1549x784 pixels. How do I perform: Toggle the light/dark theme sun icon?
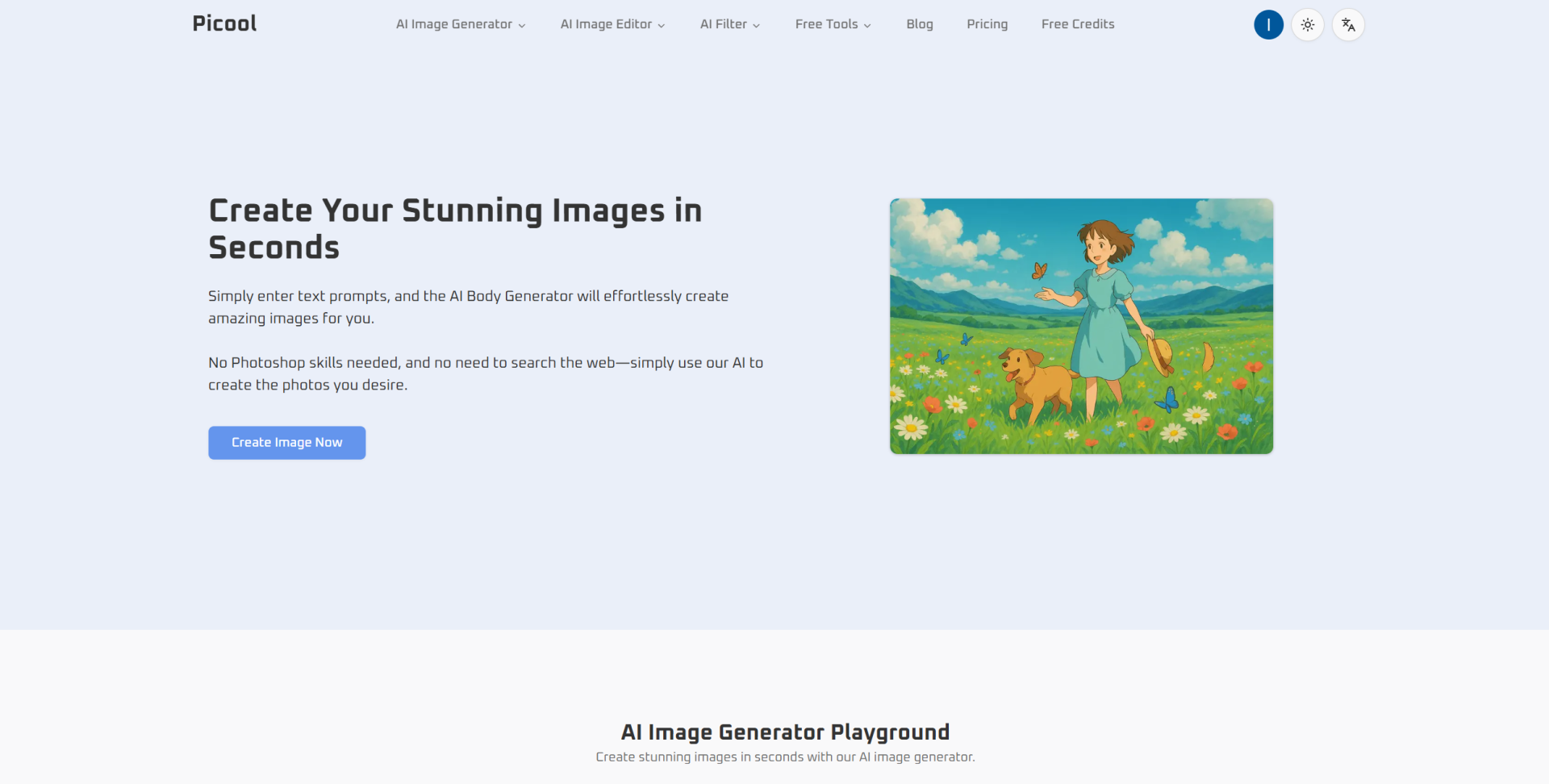pyautogui.click(x=1308, y=25)
